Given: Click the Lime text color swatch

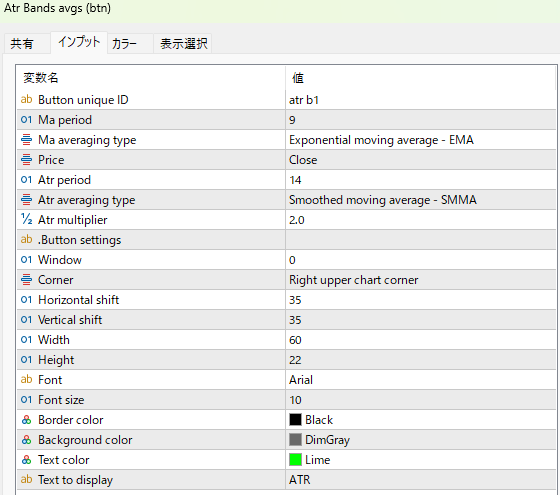Looking at the screenshot, I should click(295, 460).
